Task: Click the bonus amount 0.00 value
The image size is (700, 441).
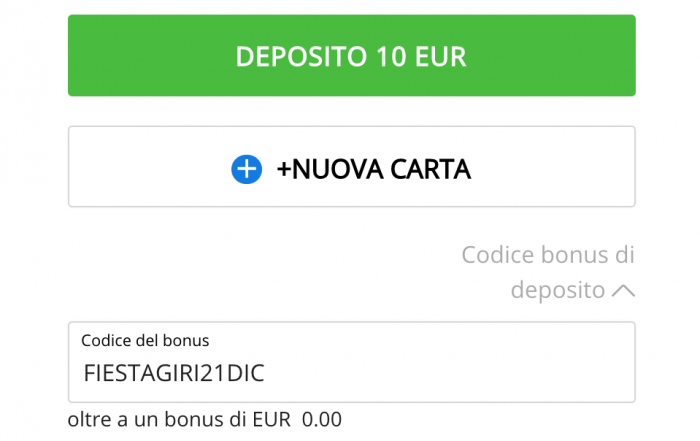Action: (322, 420)
